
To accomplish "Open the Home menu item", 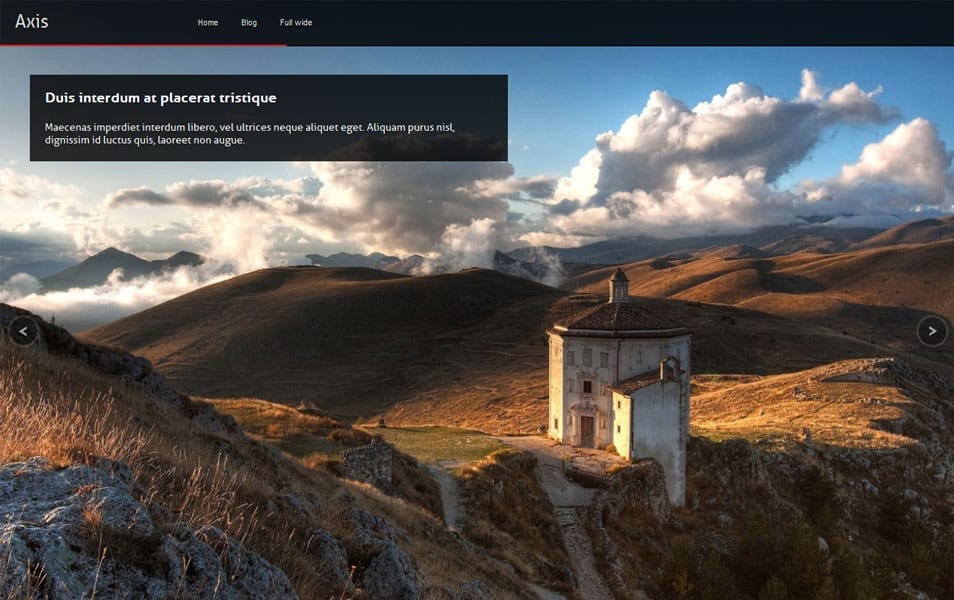I will pyautogui.click(x=207, y=22).
